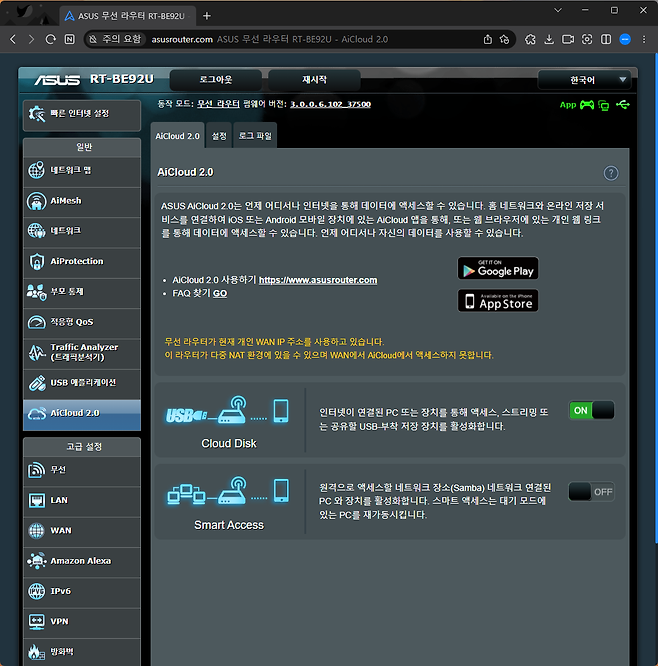Viewport: 658px width, 666px height.
Task: Turn off the Cloud Disk switch
Action: tap(591, 410)
